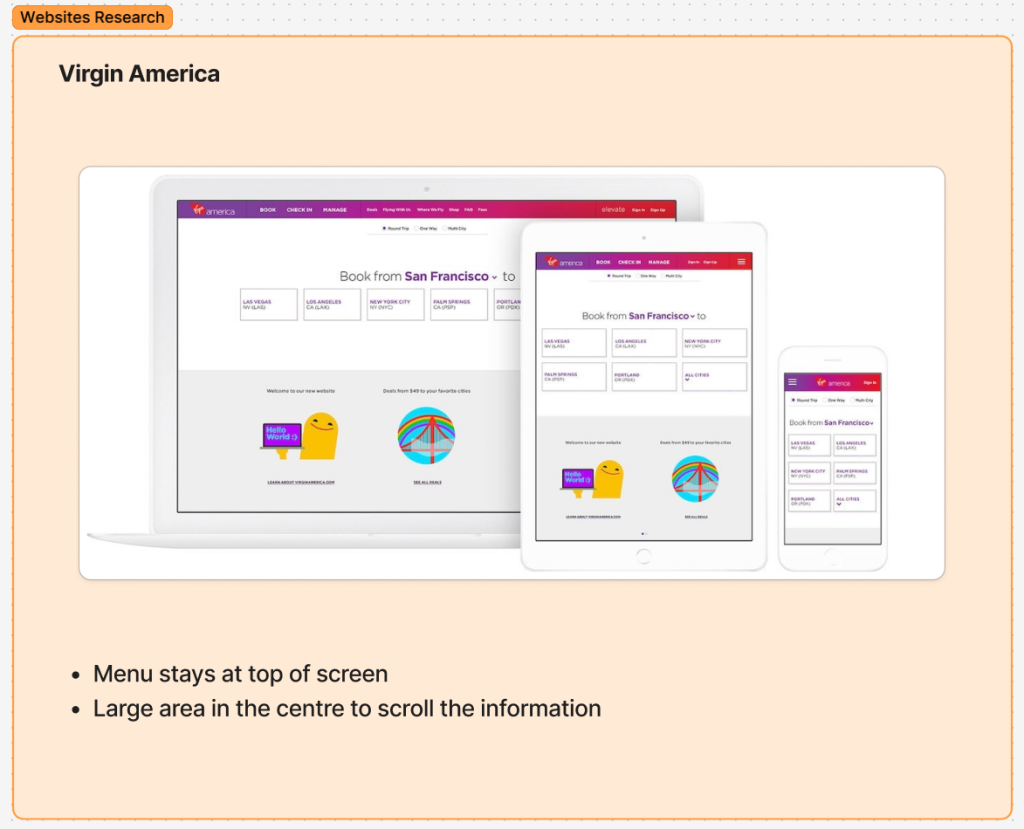Select One Way radio option on tablet

[646, 275]
